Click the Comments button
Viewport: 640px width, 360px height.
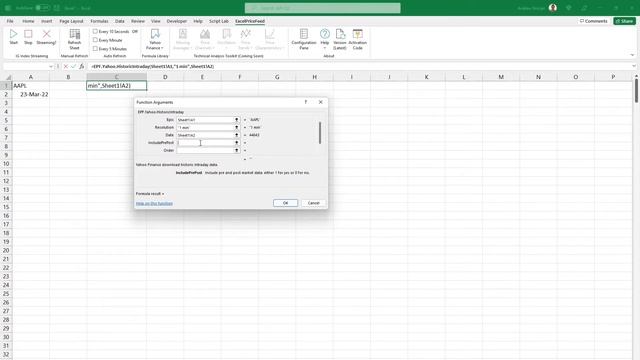594,21
